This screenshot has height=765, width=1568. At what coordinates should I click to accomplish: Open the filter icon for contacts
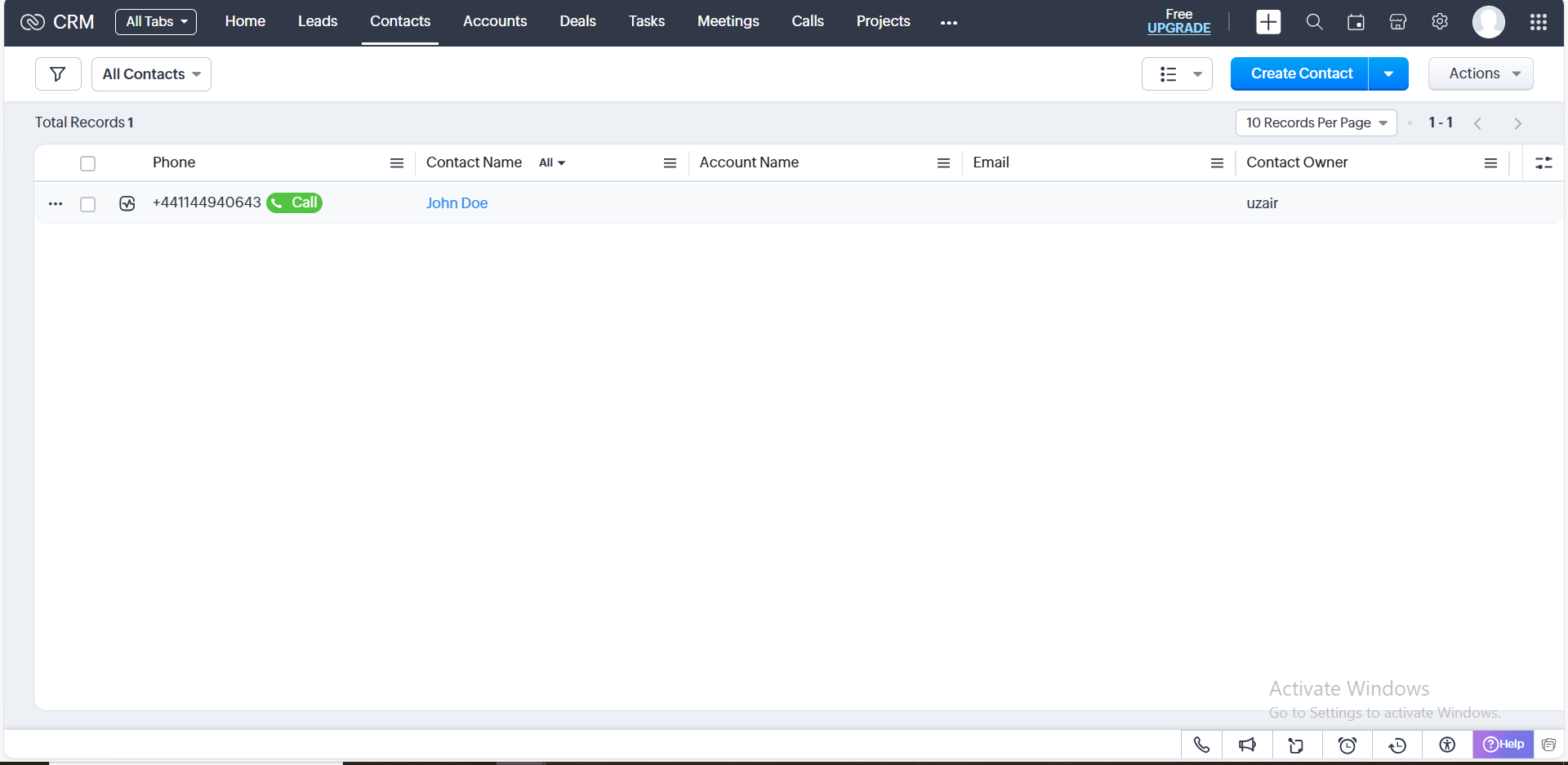tap(58, 74)
